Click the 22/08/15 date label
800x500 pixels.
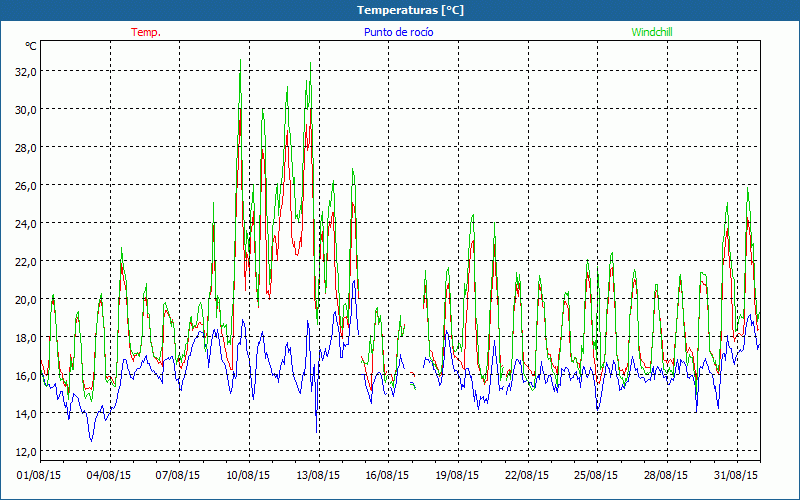pyautogui.click(x=527, y=476)
